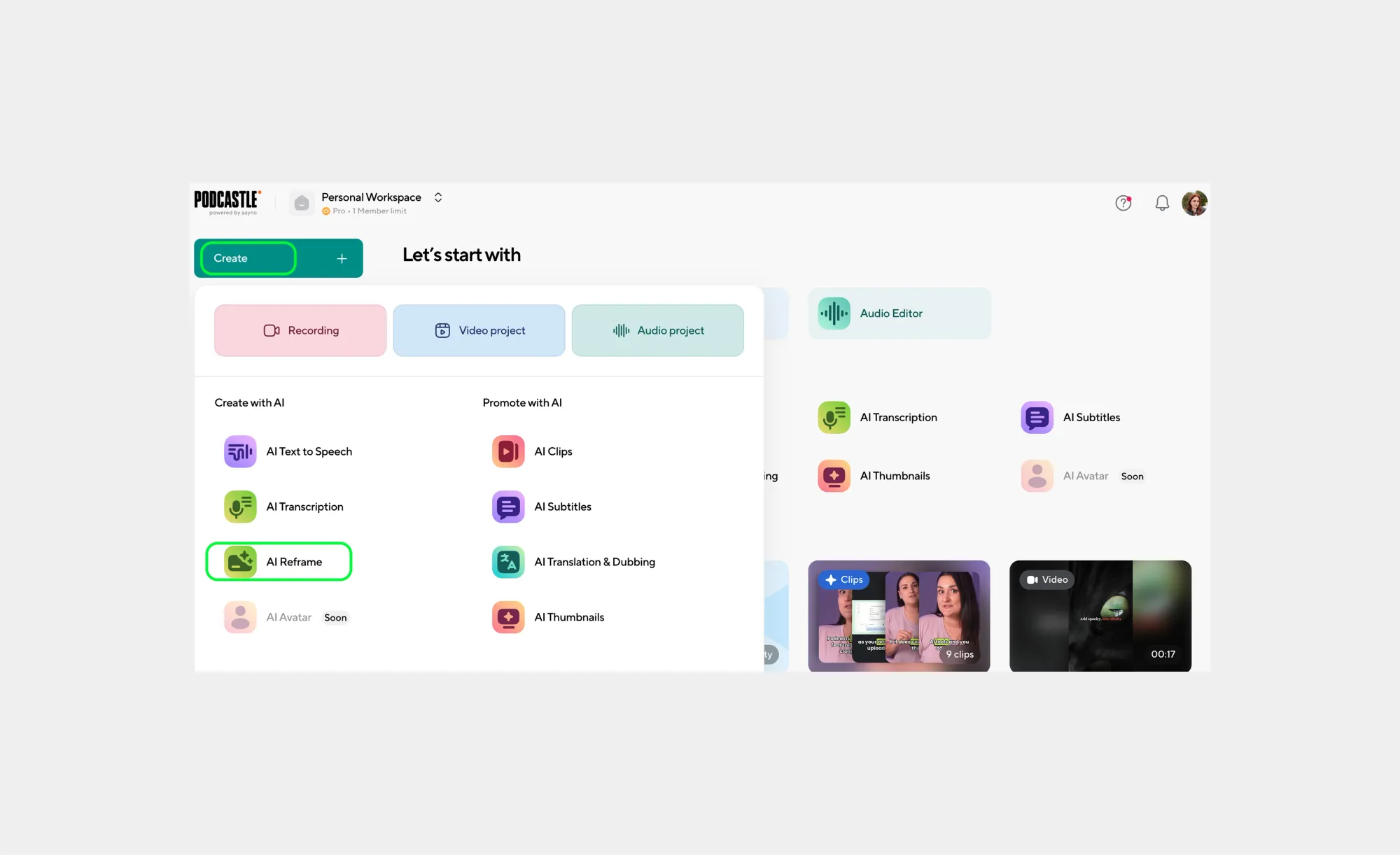Screen dimensions: 1400x855
Task: Open the Audio Editor waveform icon
Action: click(834, 313)
